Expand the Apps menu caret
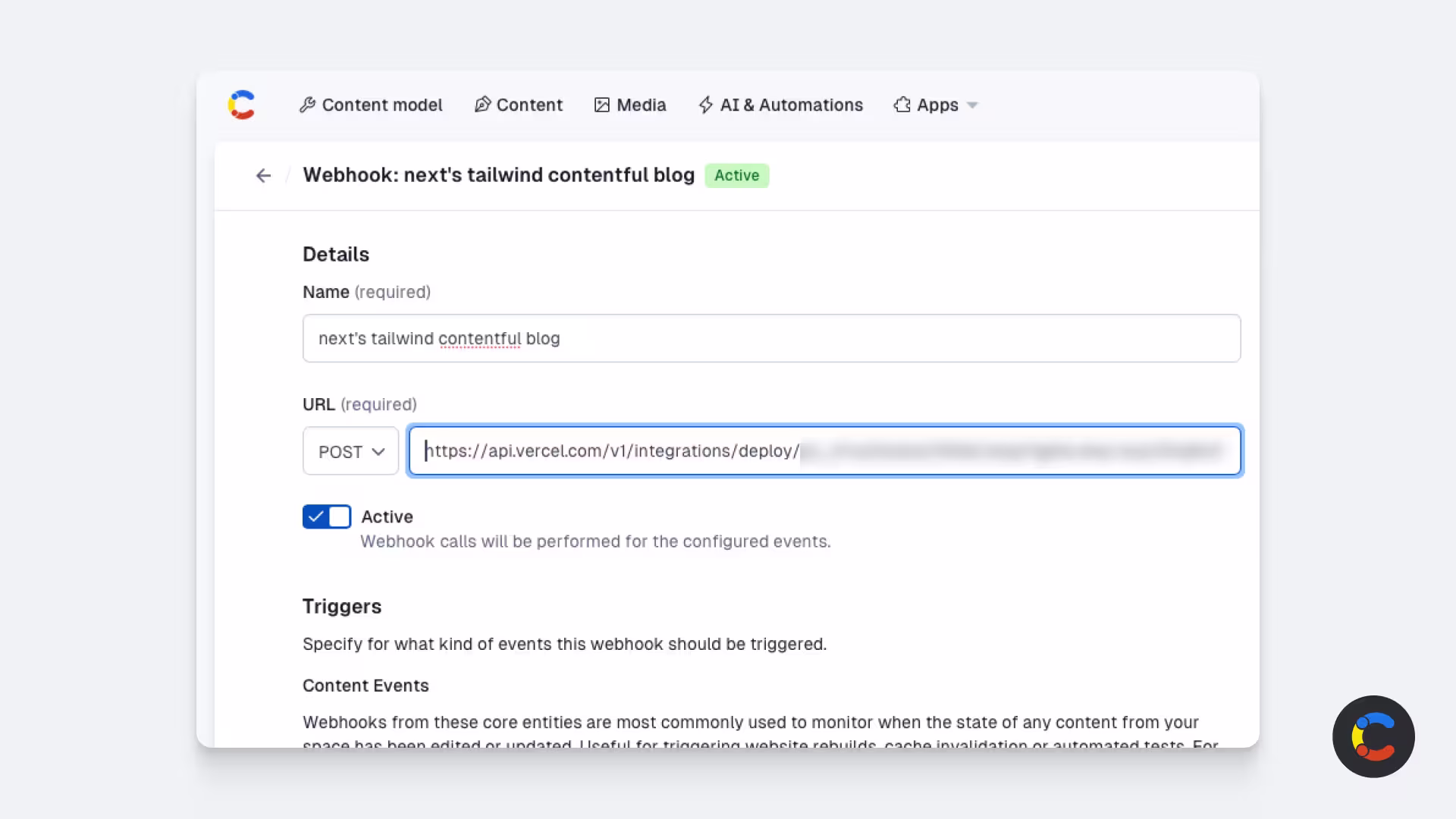Viewport: 1456px width, 819px height. pyautogui.click(x=973, y=105)
